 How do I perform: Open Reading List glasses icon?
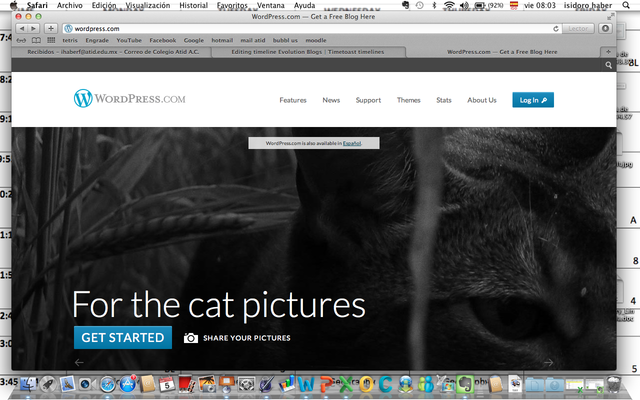click(21, 40)
